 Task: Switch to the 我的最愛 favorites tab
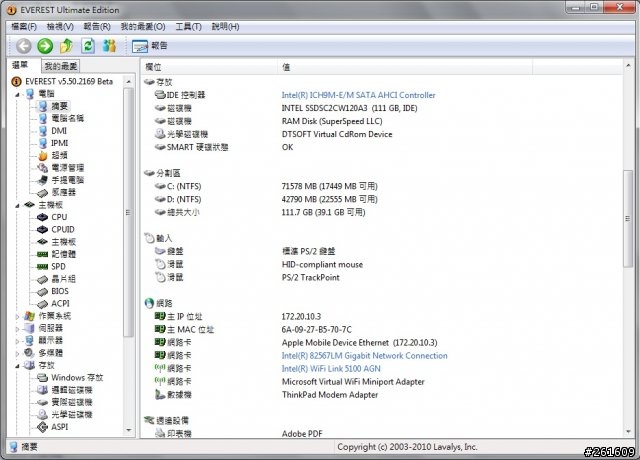60,66
